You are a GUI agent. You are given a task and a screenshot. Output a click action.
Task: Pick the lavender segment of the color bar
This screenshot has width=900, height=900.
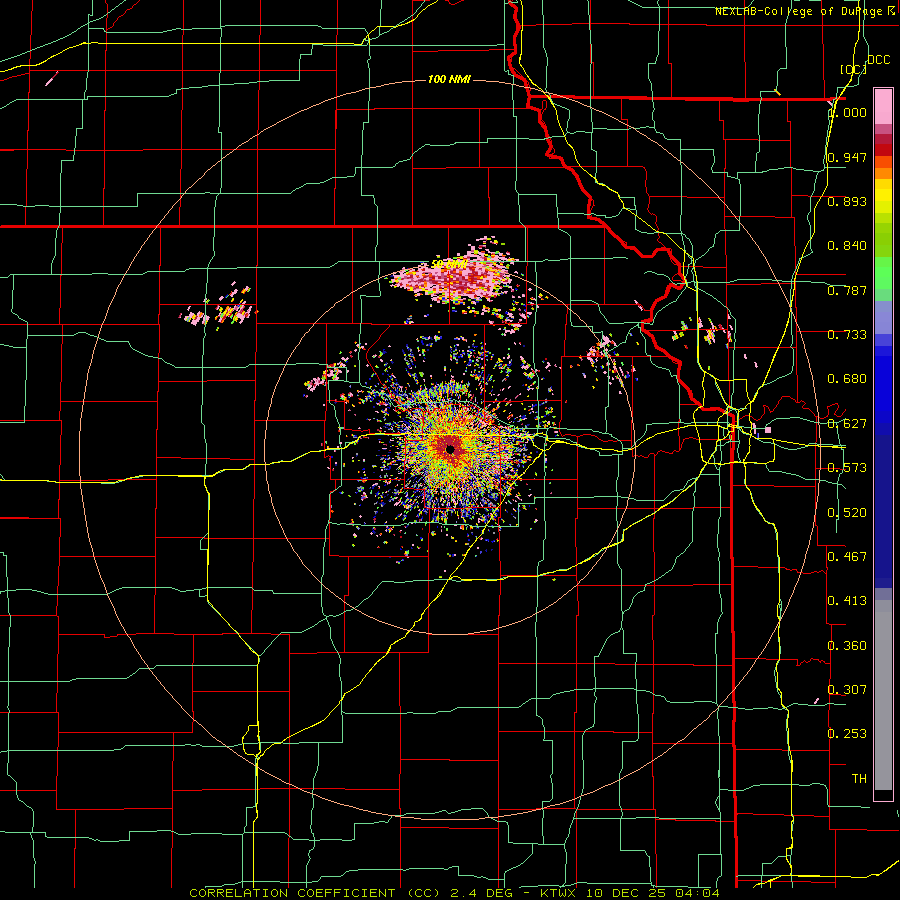pos(883,317)
